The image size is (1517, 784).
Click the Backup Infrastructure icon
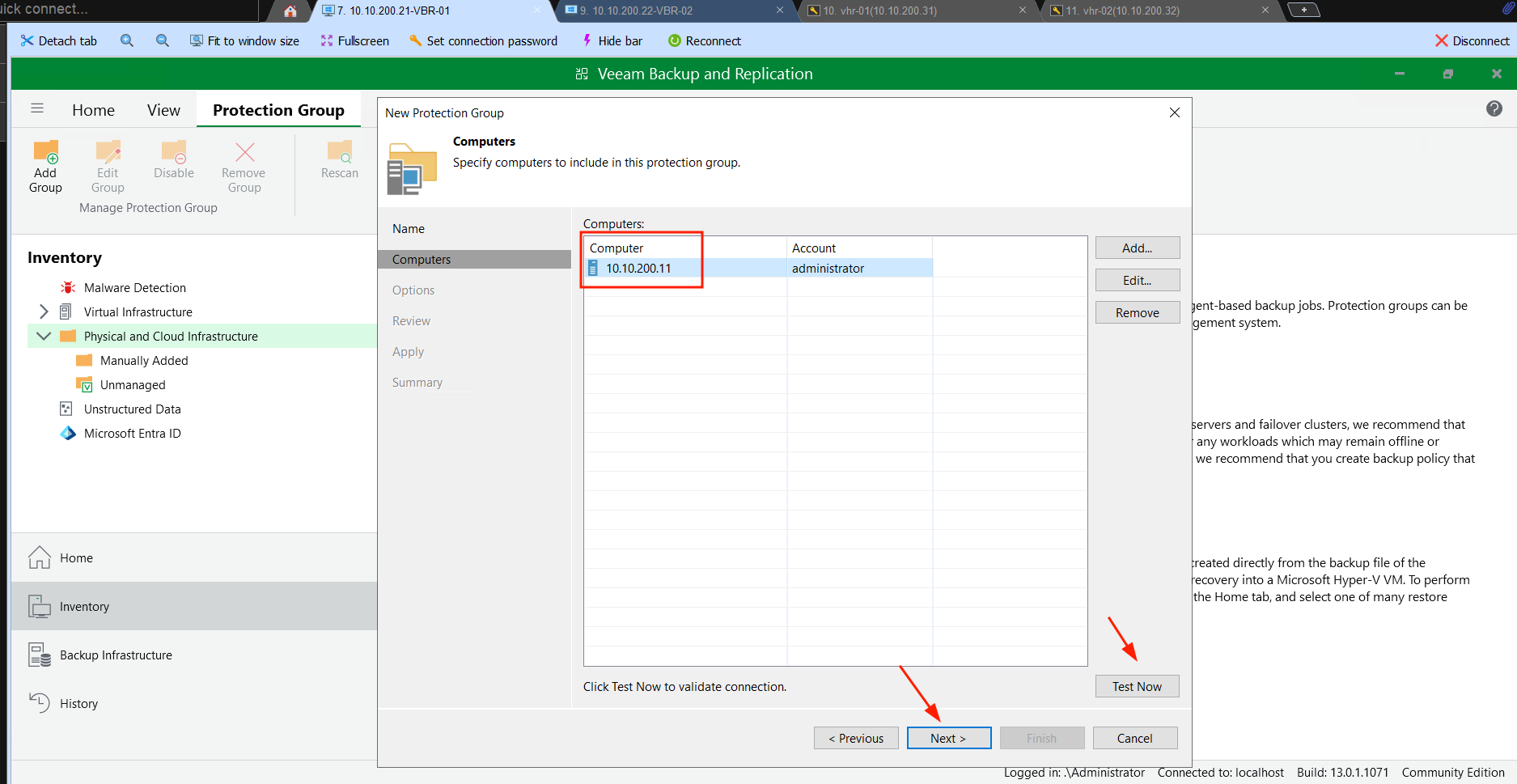[x=40, y=655]
